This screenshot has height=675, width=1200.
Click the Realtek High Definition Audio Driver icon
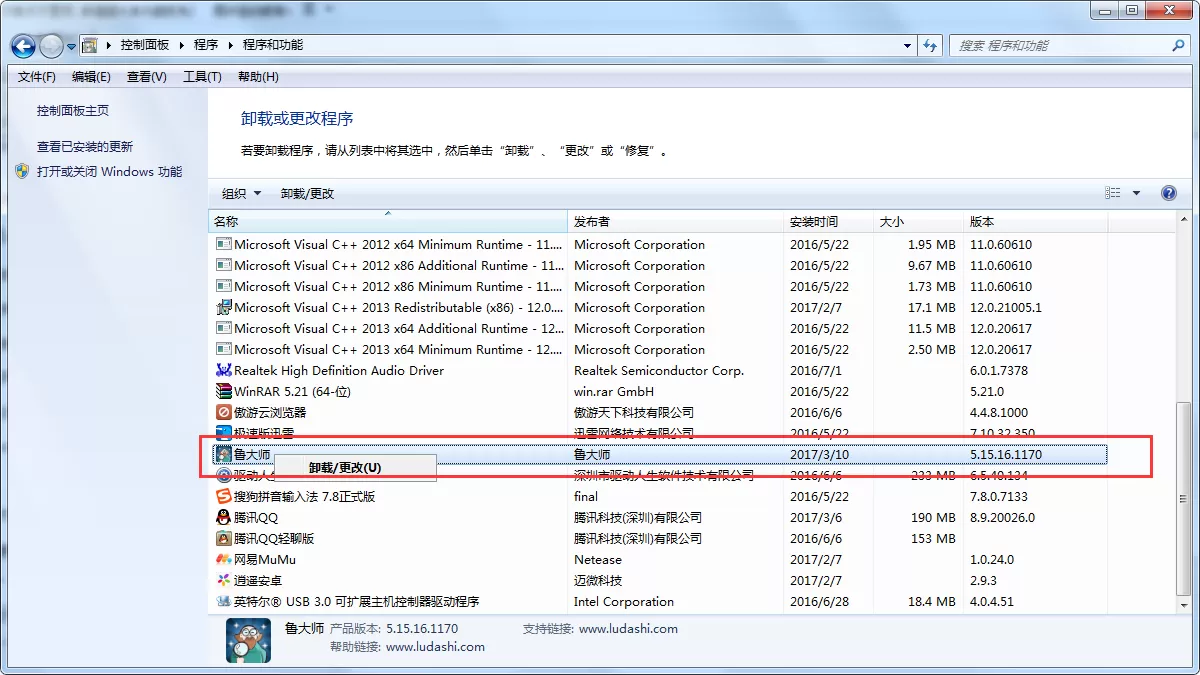[224, 371]
